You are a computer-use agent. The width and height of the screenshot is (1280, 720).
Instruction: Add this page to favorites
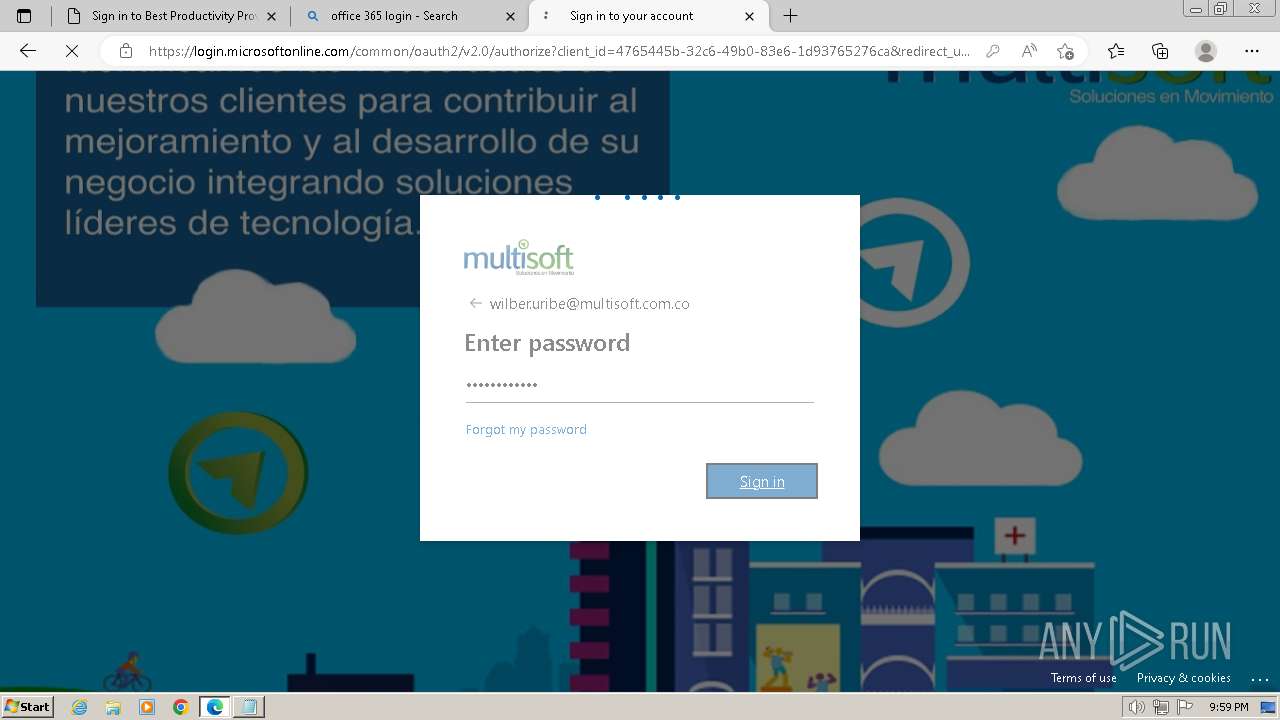[1065, 51]
